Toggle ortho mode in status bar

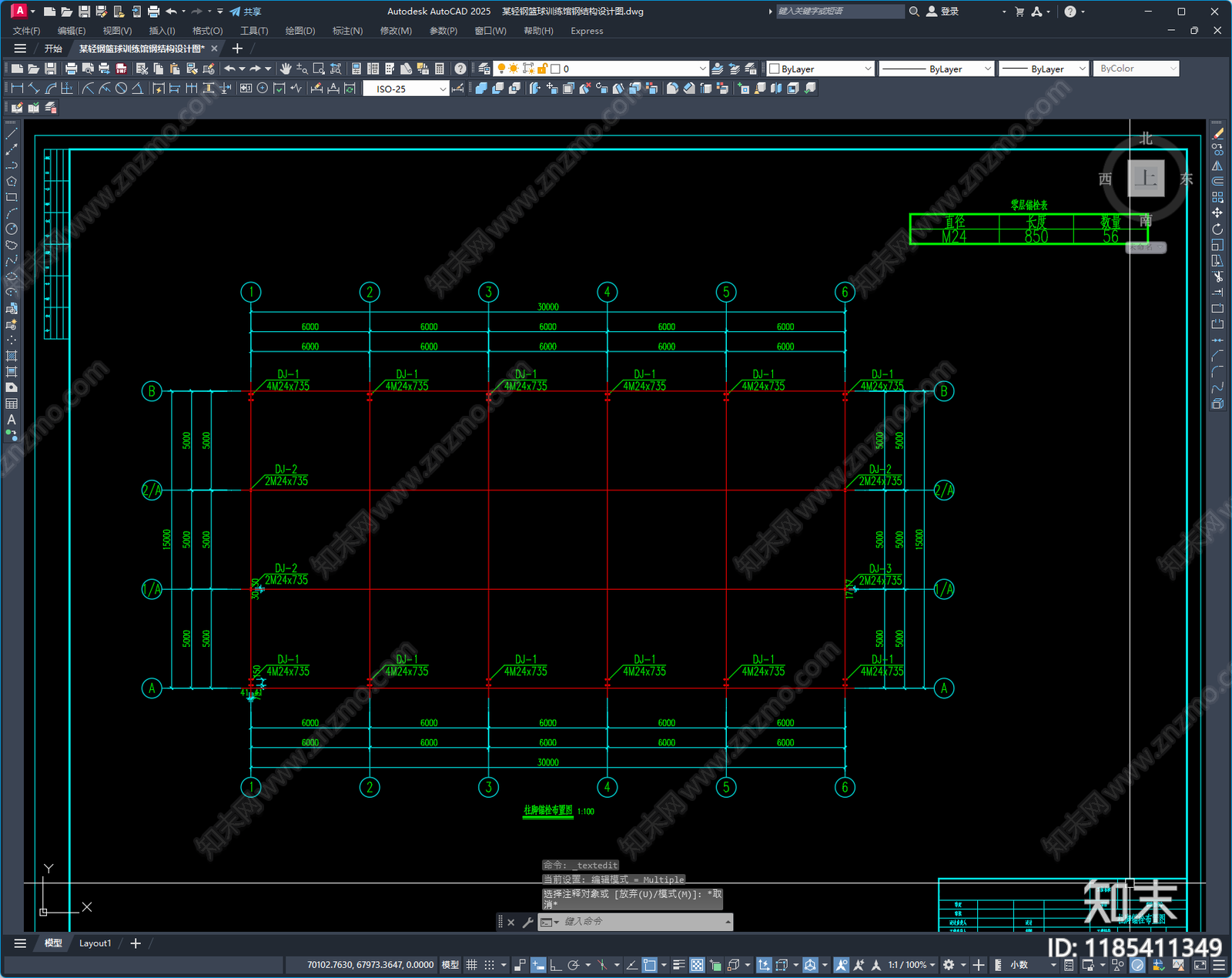[555, 965]
